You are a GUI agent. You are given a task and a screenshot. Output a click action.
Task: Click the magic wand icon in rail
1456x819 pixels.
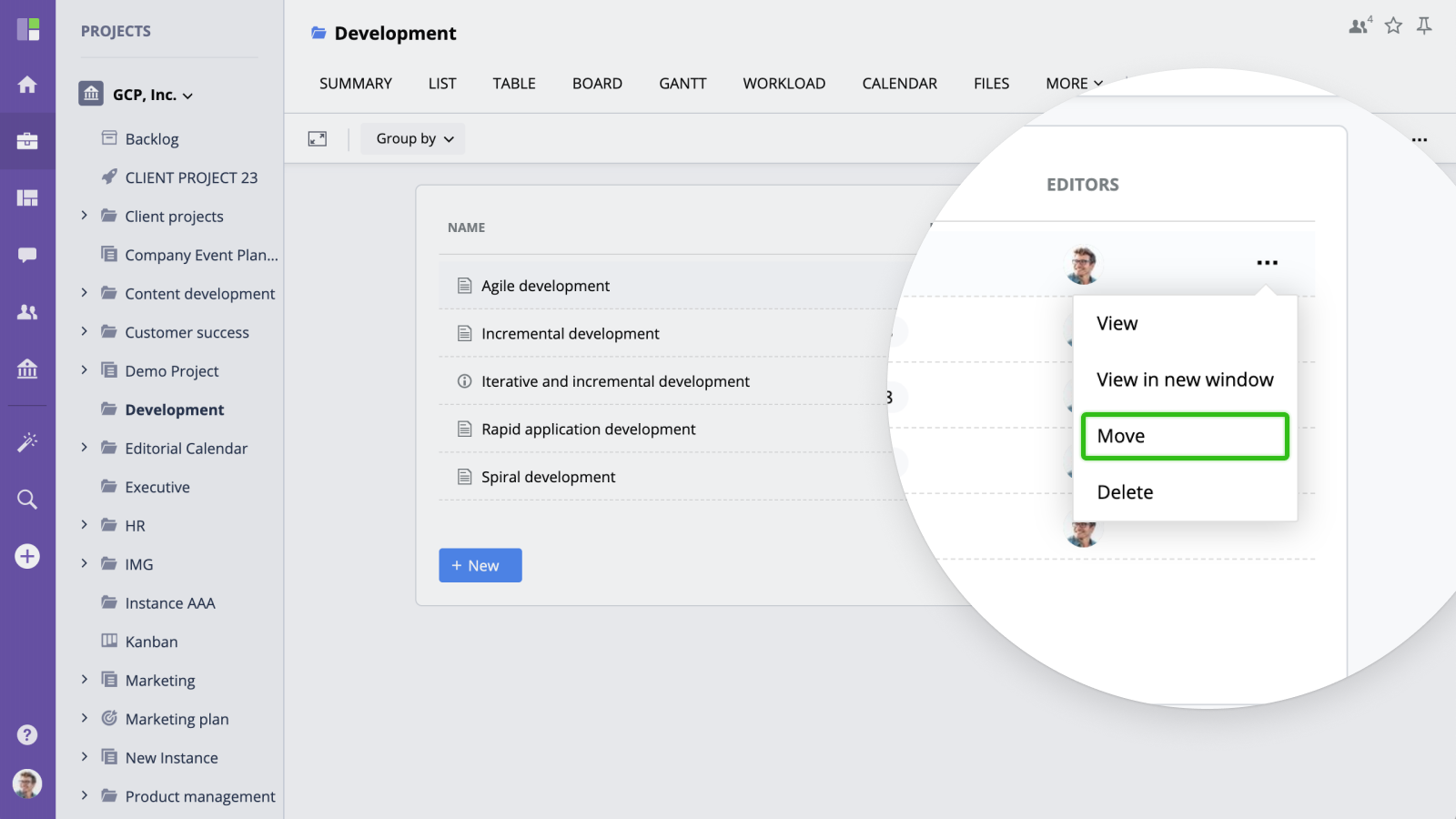coord(27,442)
